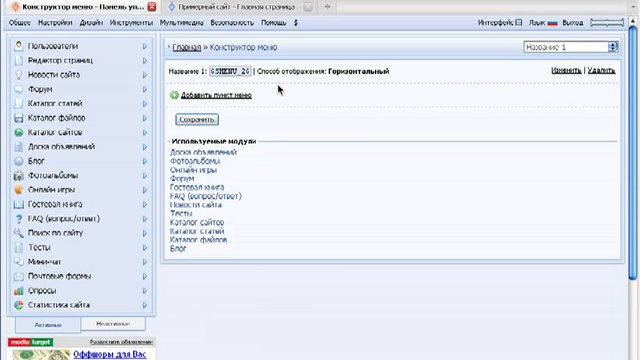The height and width of the screenshot is (360, 640).
Task: Expand the Каталог файлов submenu arrow
Action: pos(145,118)
